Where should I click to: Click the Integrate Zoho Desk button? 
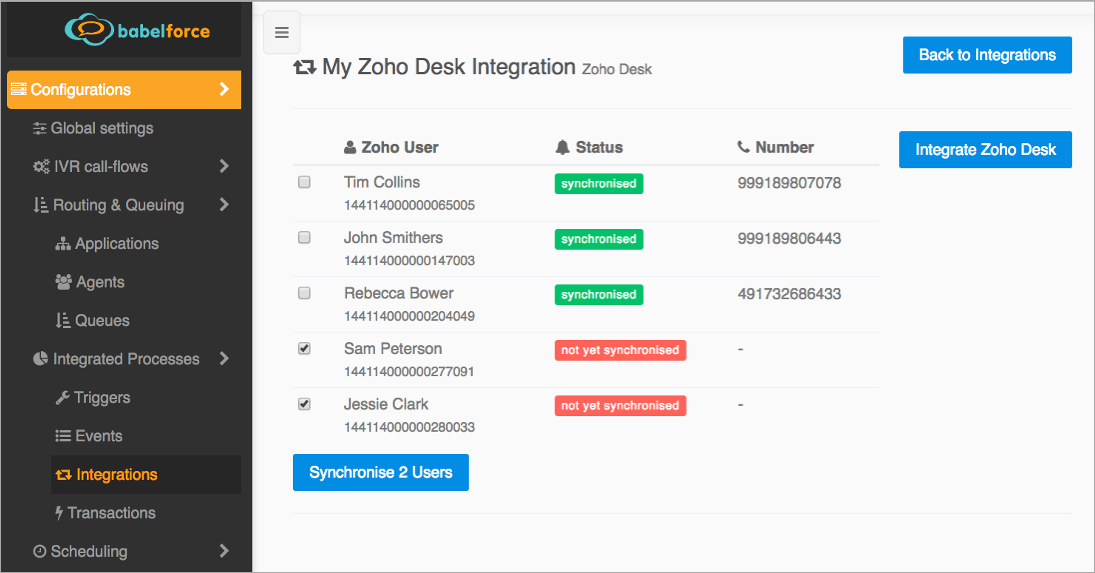coord(985,150)
